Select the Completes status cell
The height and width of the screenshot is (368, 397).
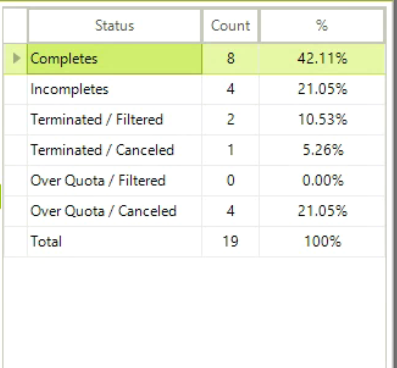(114, 59)
